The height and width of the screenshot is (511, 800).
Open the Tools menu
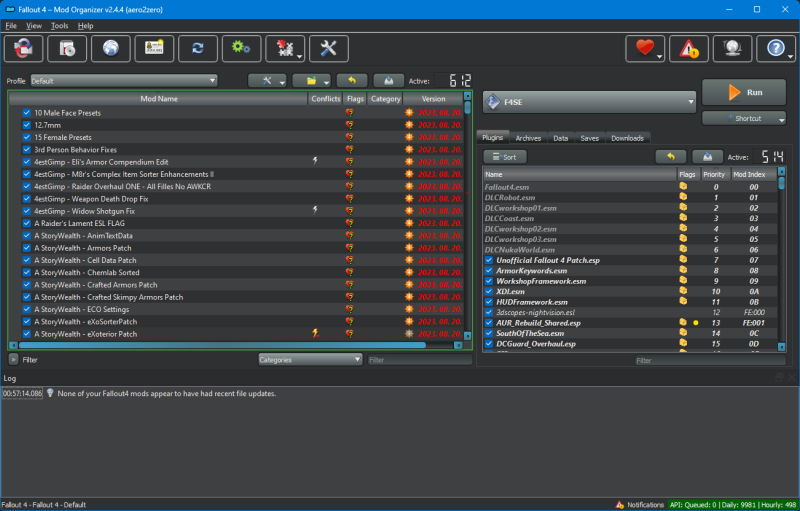click(59, 25)
